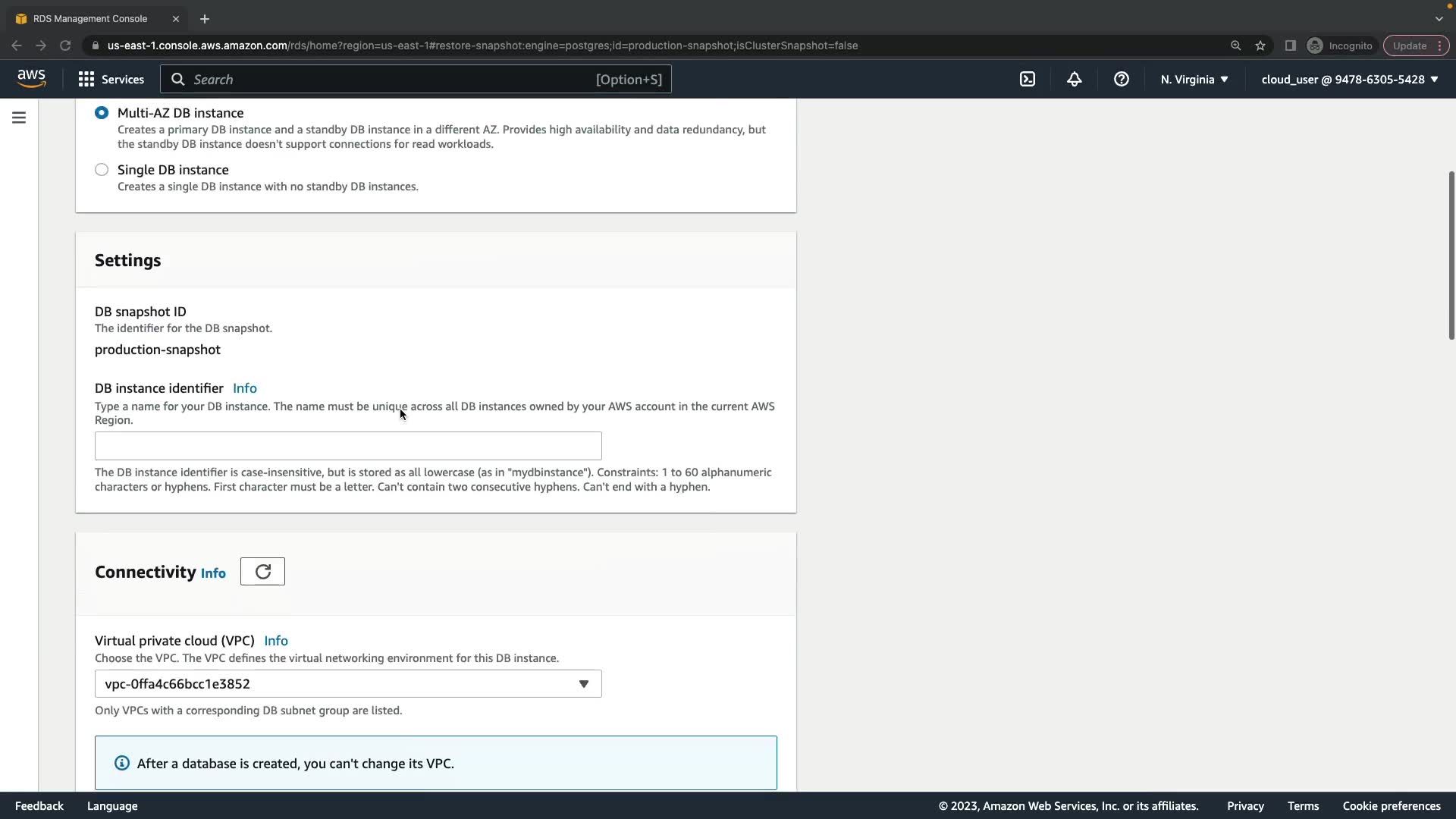Open Info link for DB instance identifier
This screenshot has height=819, width=1456.
[244, 388]
